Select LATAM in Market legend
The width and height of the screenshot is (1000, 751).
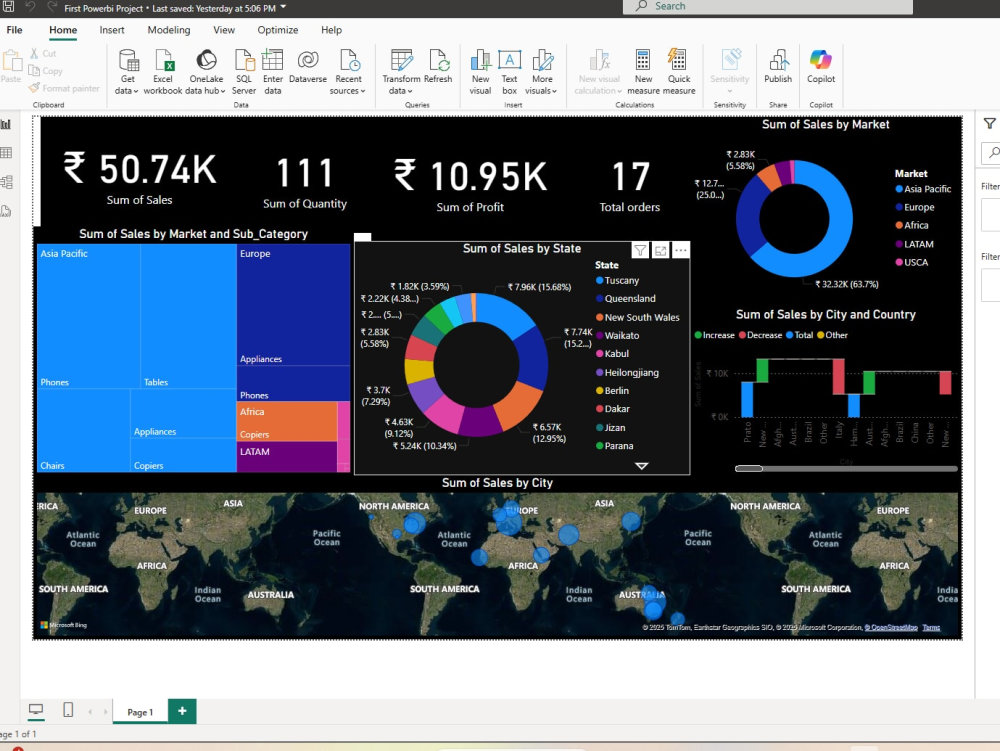point(914,244)
